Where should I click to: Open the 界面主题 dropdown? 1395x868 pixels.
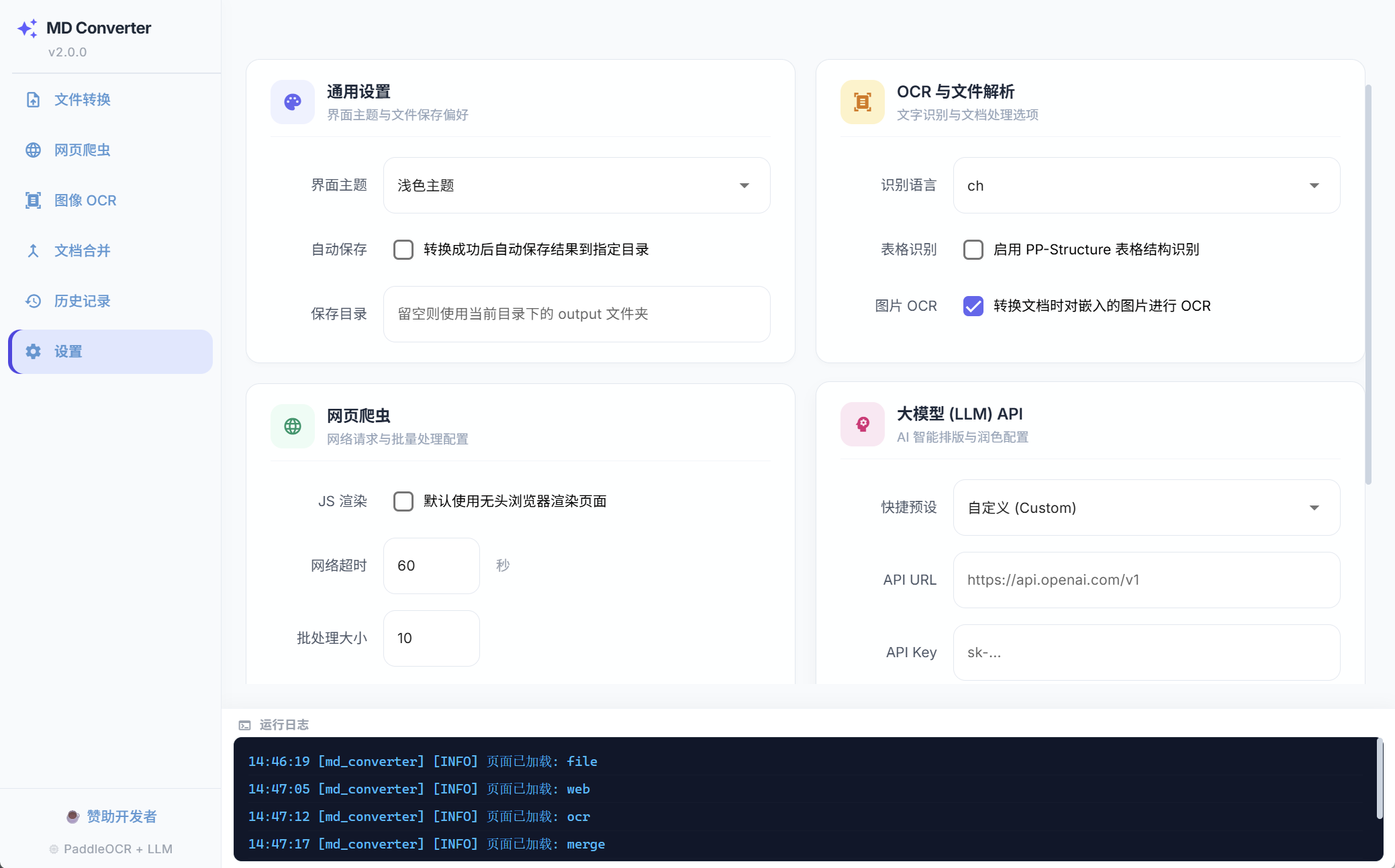click(576, 185)
